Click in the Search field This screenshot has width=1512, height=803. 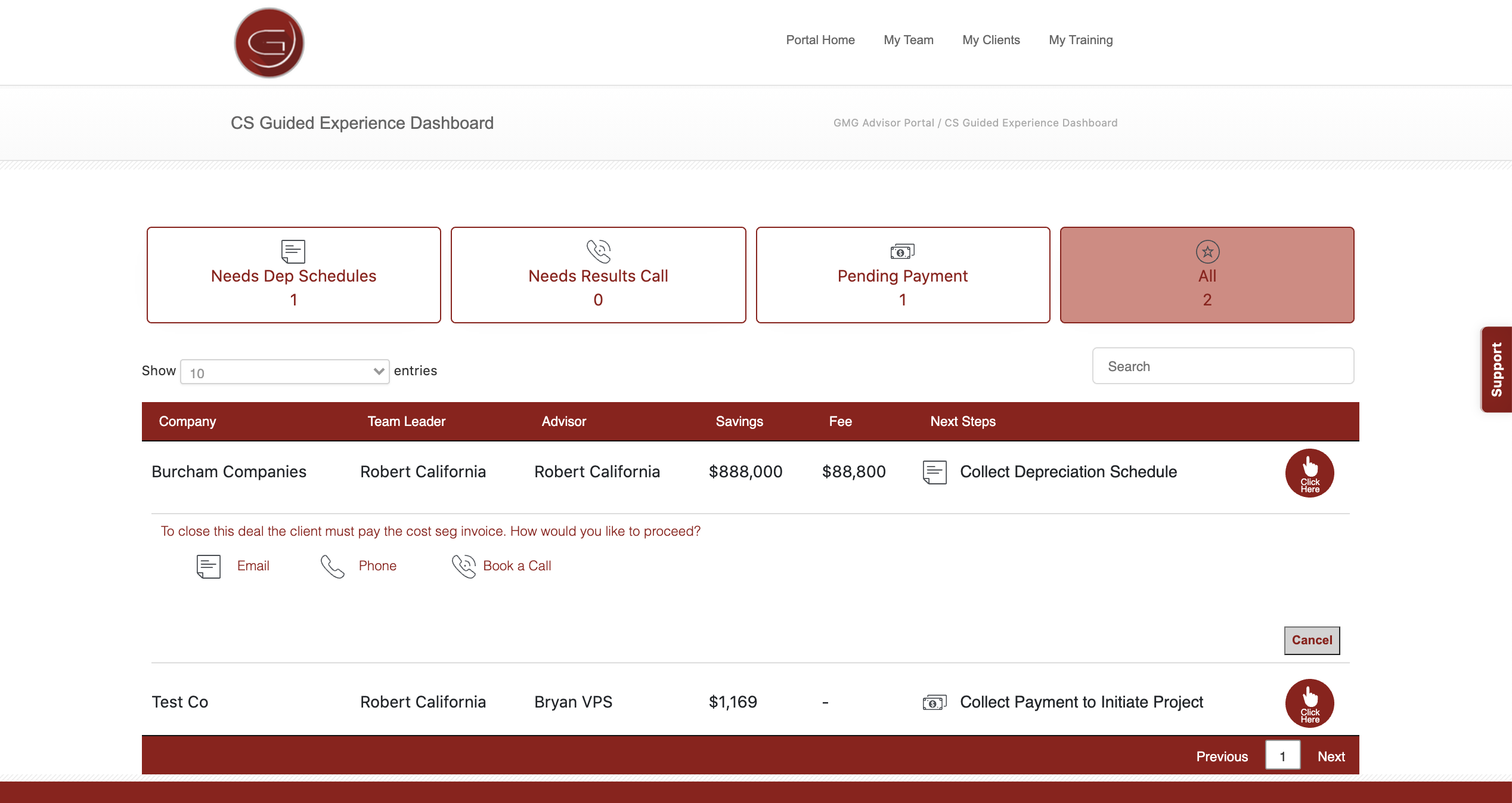click(x=1222, y=366)
